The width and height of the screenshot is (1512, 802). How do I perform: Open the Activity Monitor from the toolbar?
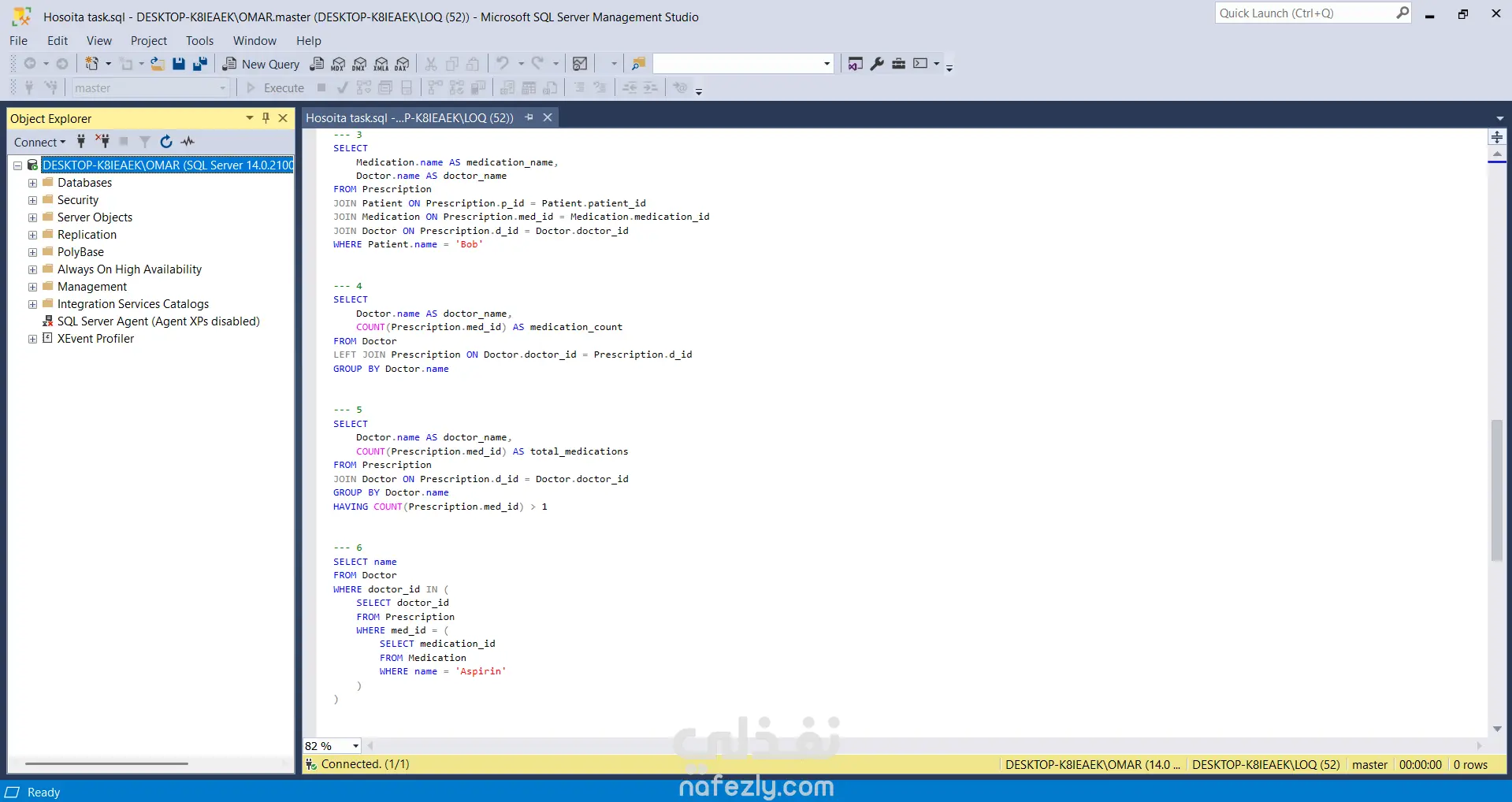(x=580, y=64)
